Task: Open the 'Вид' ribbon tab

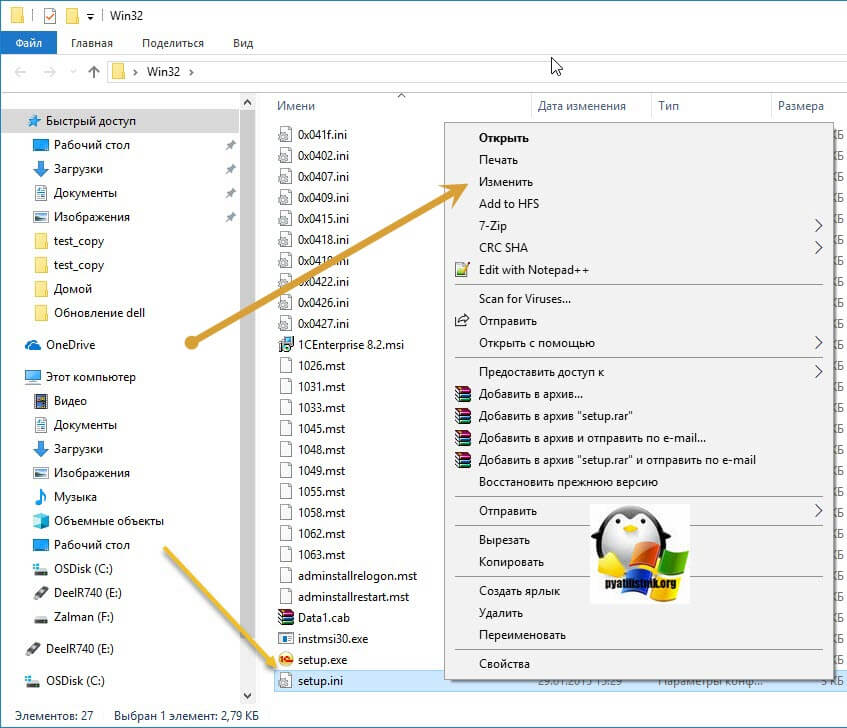Action: point(243,43)
